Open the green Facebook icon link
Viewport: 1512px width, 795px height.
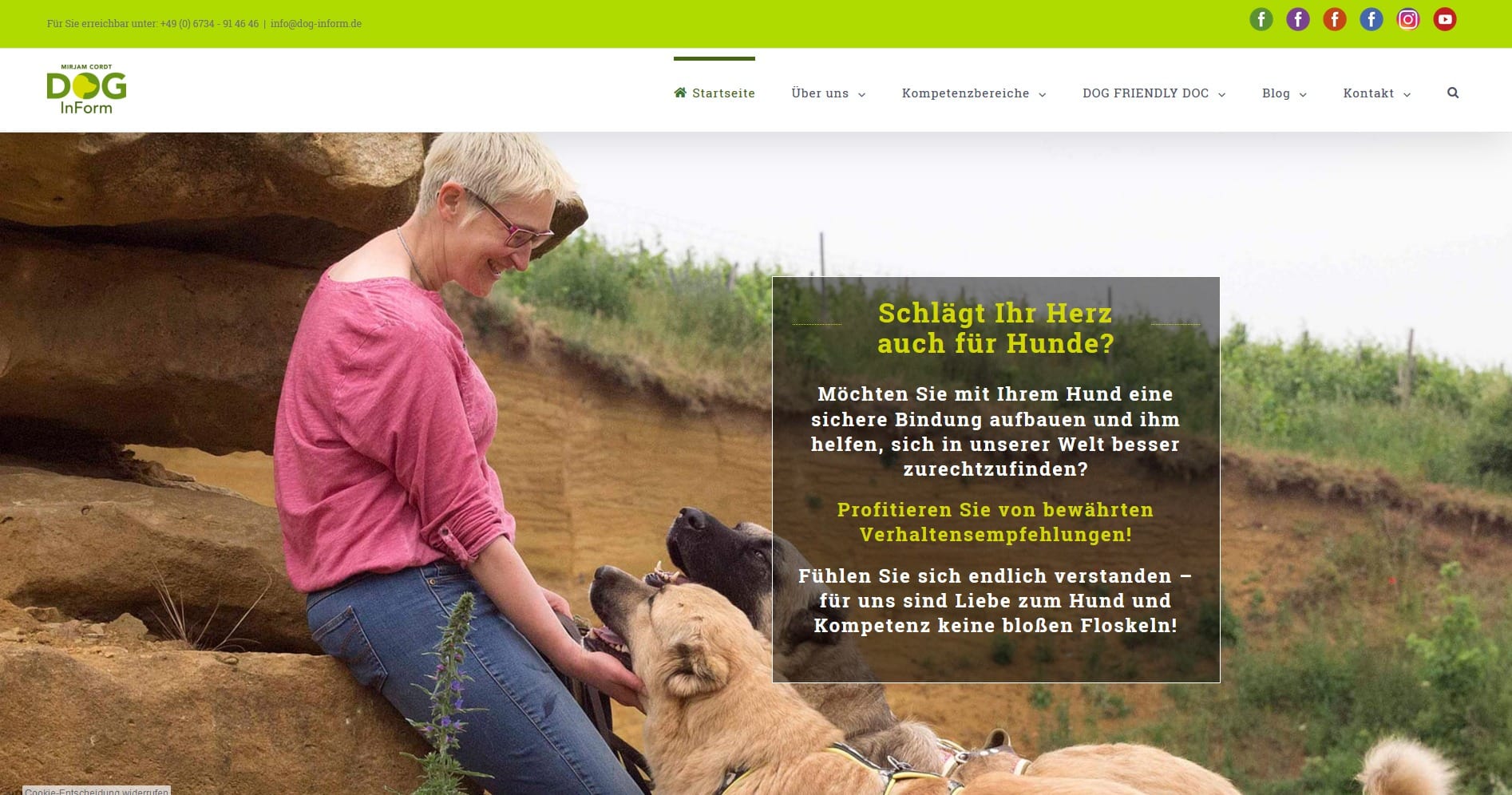1261,19
